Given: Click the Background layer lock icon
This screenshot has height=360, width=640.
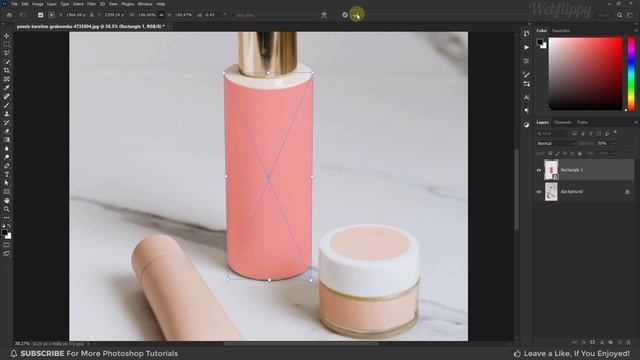Looking at the screenshot, I should (627, 192).
